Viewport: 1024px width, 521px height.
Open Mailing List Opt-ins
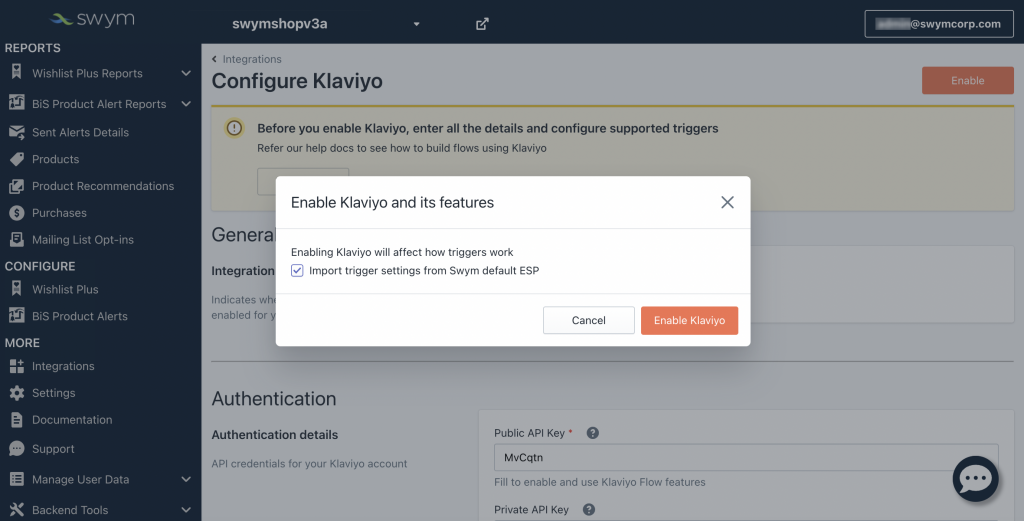(83, 240)
